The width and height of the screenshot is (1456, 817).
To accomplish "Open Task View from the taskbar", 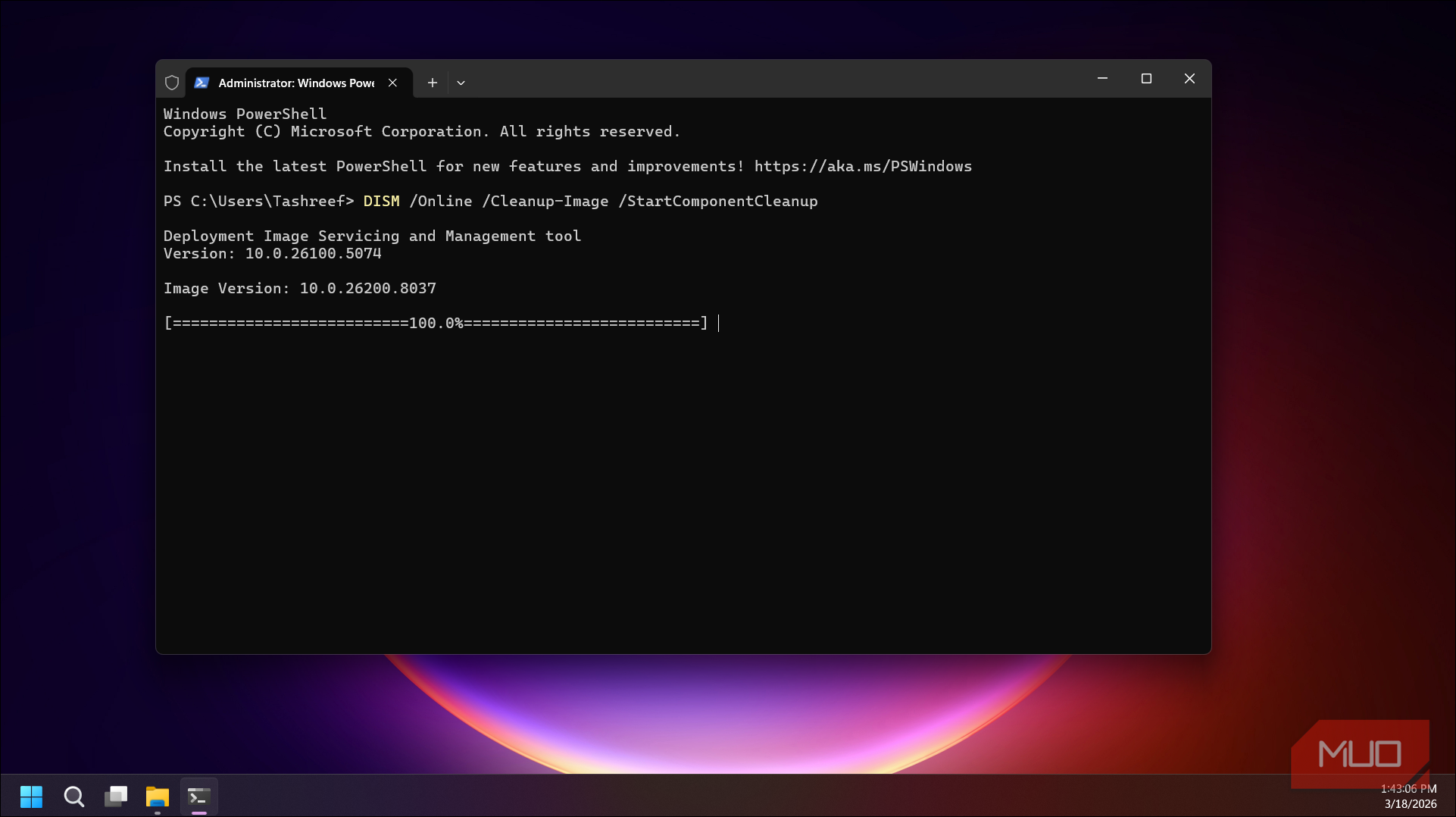I will click(x=116, y=797).
